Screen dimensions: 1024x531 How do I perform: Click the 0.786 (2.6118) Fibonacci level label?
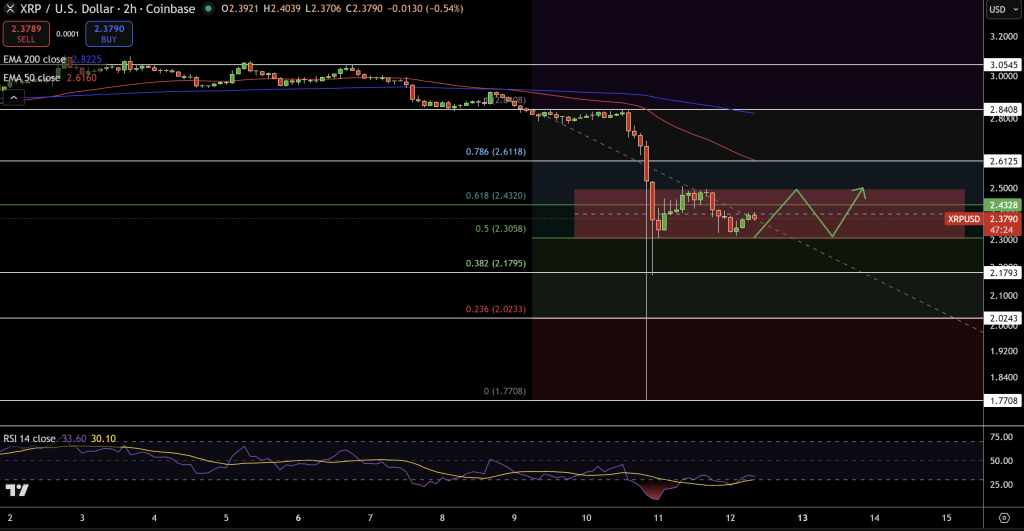click(x=504, y=152)
